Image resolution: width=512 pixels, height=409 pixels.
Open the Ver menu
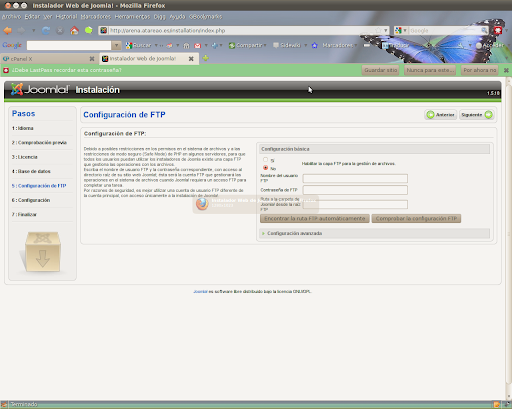click(x=48, y=17)
